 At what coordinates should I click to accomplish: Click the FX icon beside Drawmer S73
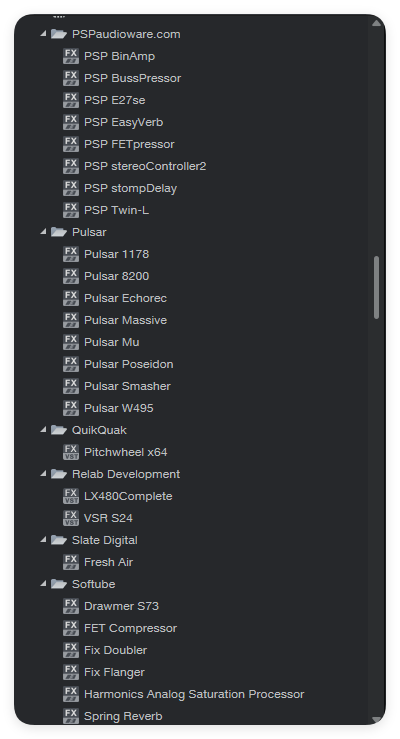click(71, 606)
